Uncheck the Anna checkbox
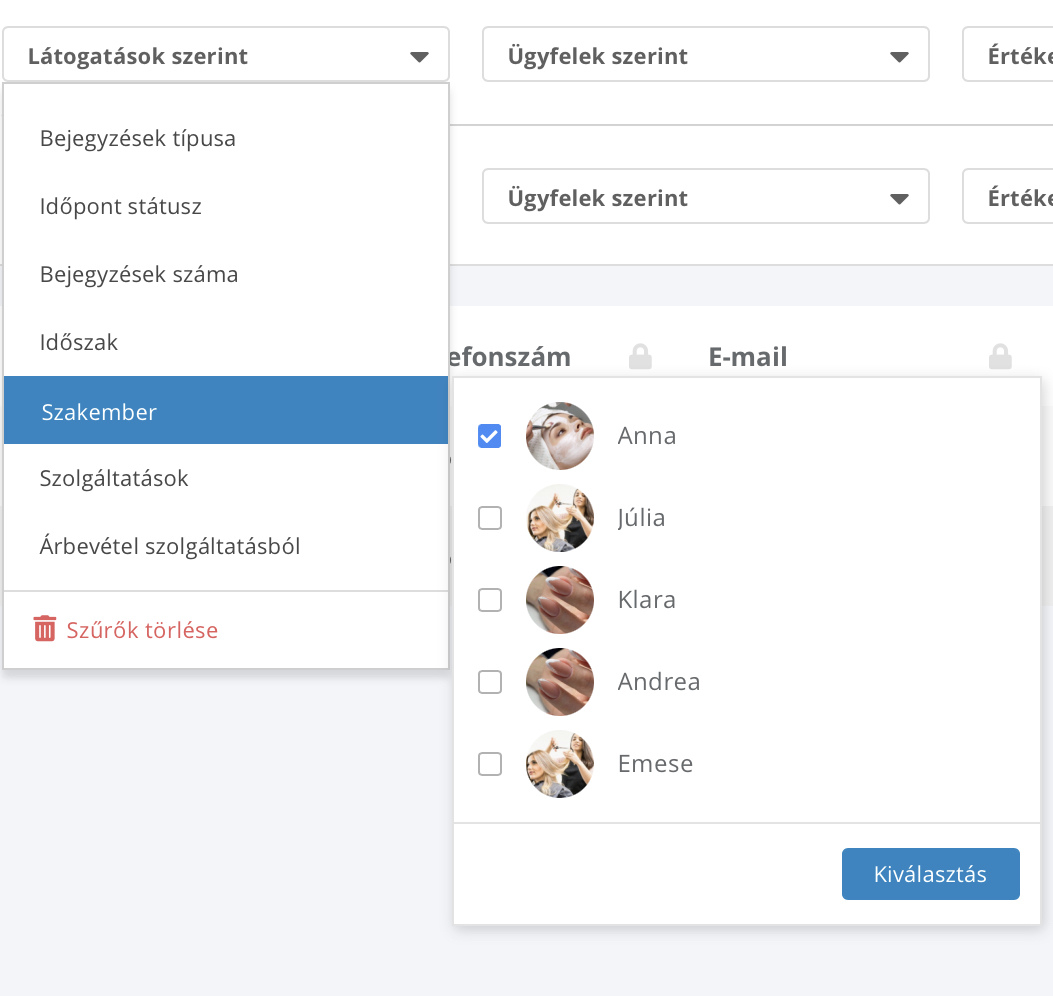 click(x=490, y=436)
